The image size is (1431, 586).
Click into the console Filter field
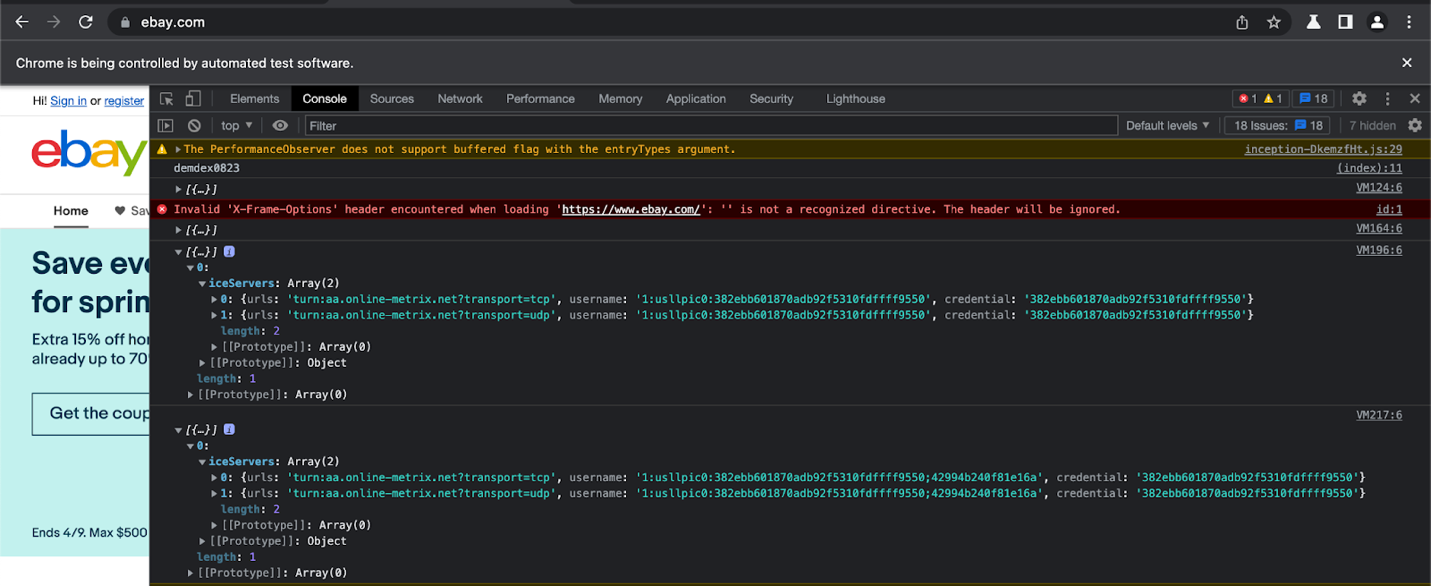click(711, 126)
